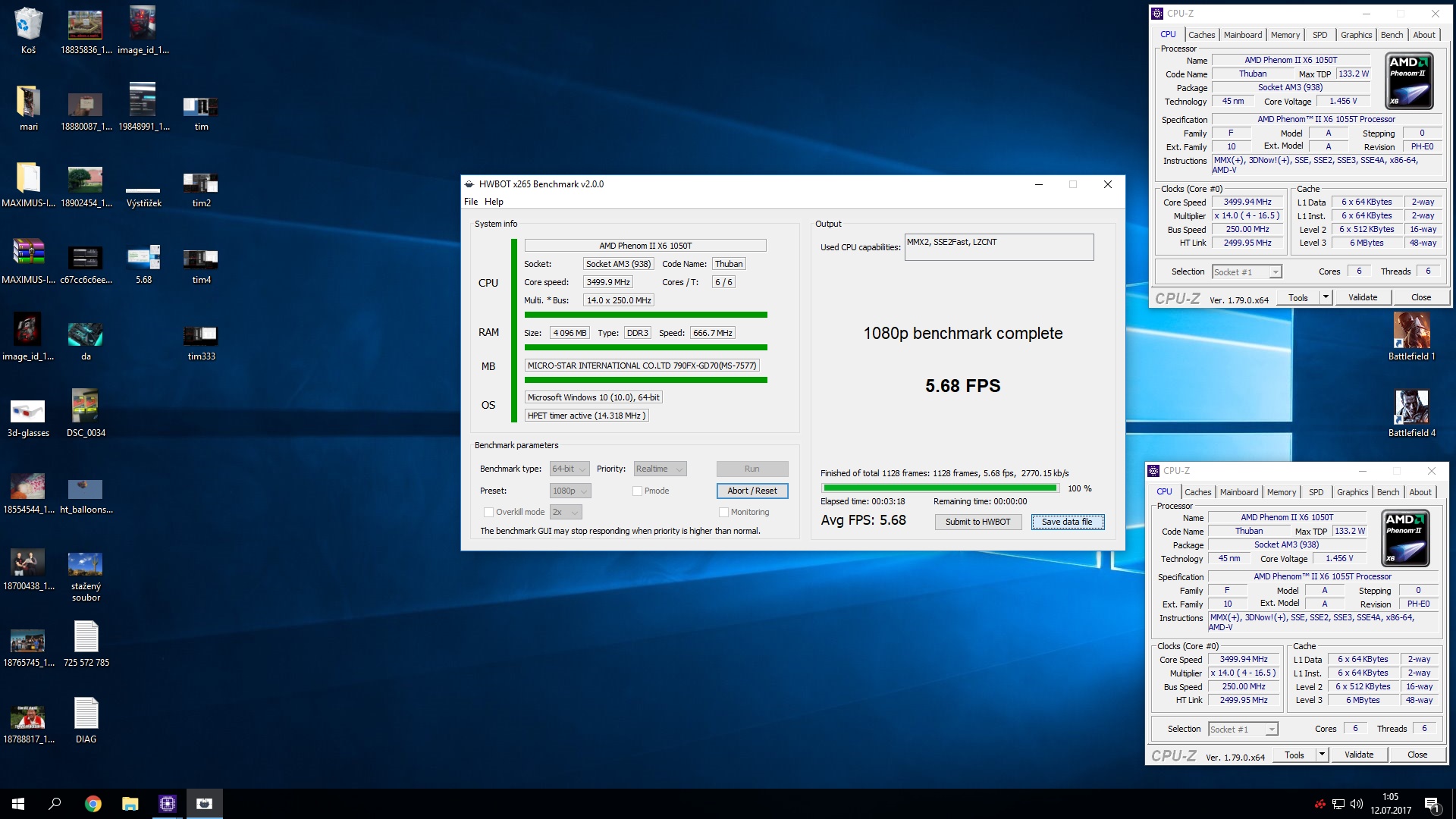Click the motherboard name field in HWBOT
The image size is (1456, 819).
pos(642,366)
